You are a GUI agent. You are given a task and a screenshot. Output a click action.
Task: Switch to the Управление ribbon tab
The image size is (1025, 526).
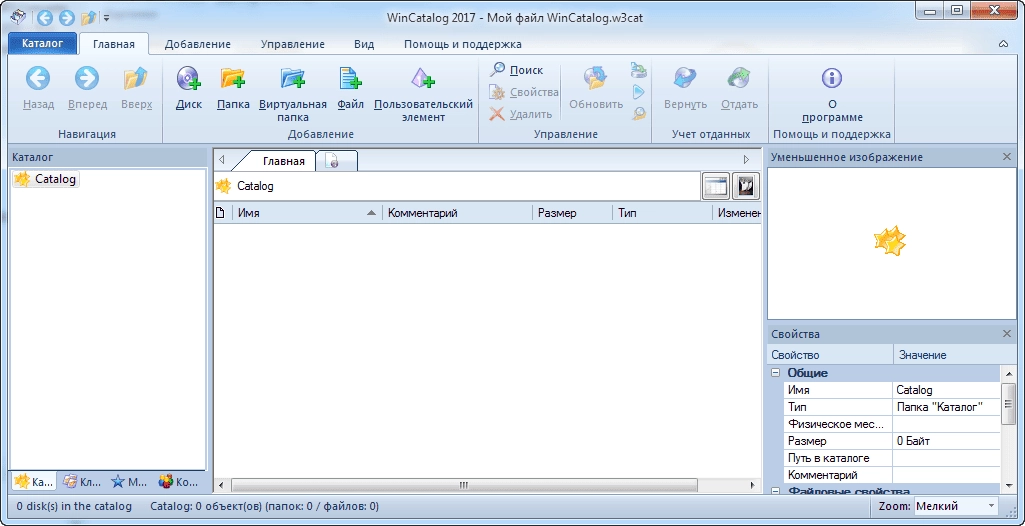pyautogui.click(x=293, y=44)
